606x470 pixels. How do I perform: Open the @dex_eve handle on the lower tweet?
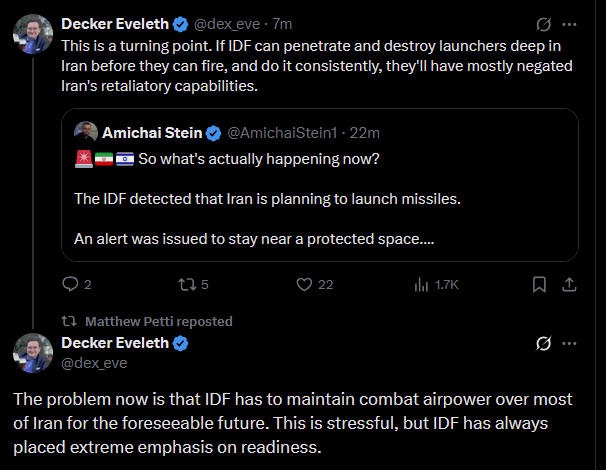click(x=94, y=363)
